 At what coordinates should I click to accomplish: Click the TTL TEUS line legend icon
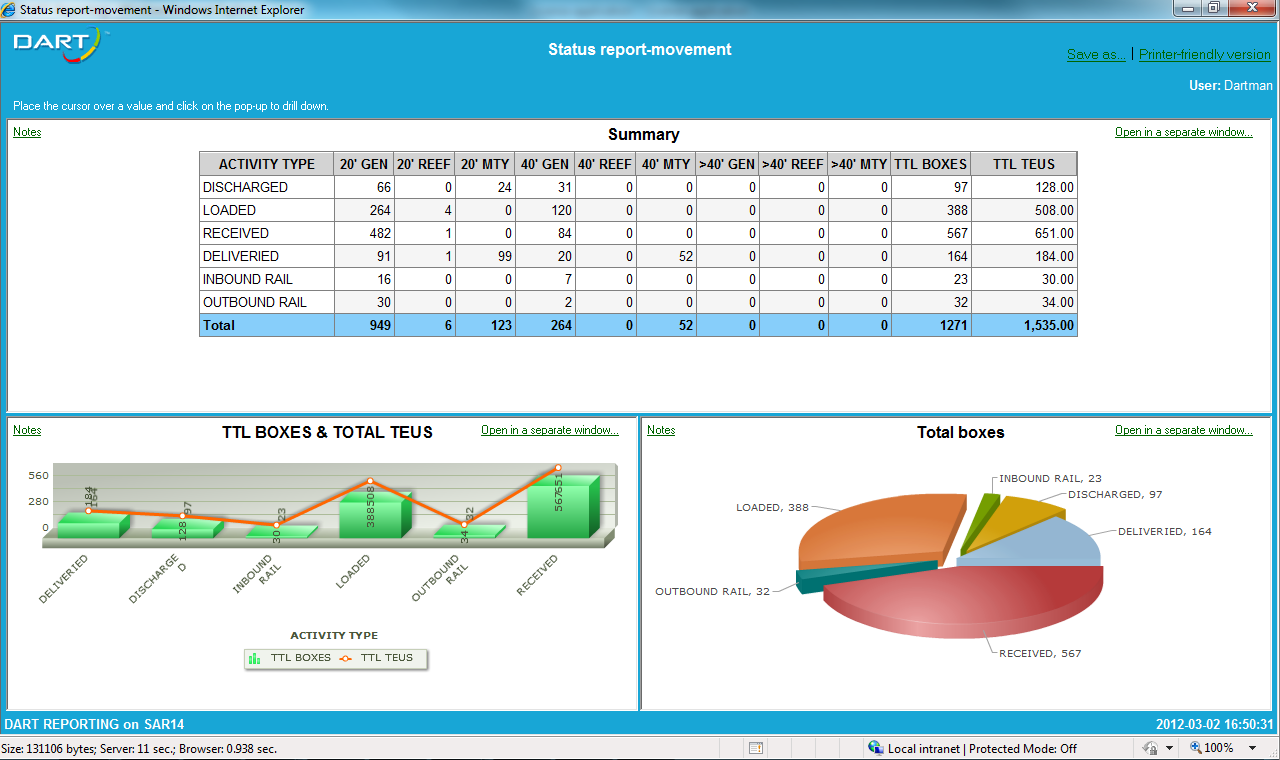click(346, 658)
